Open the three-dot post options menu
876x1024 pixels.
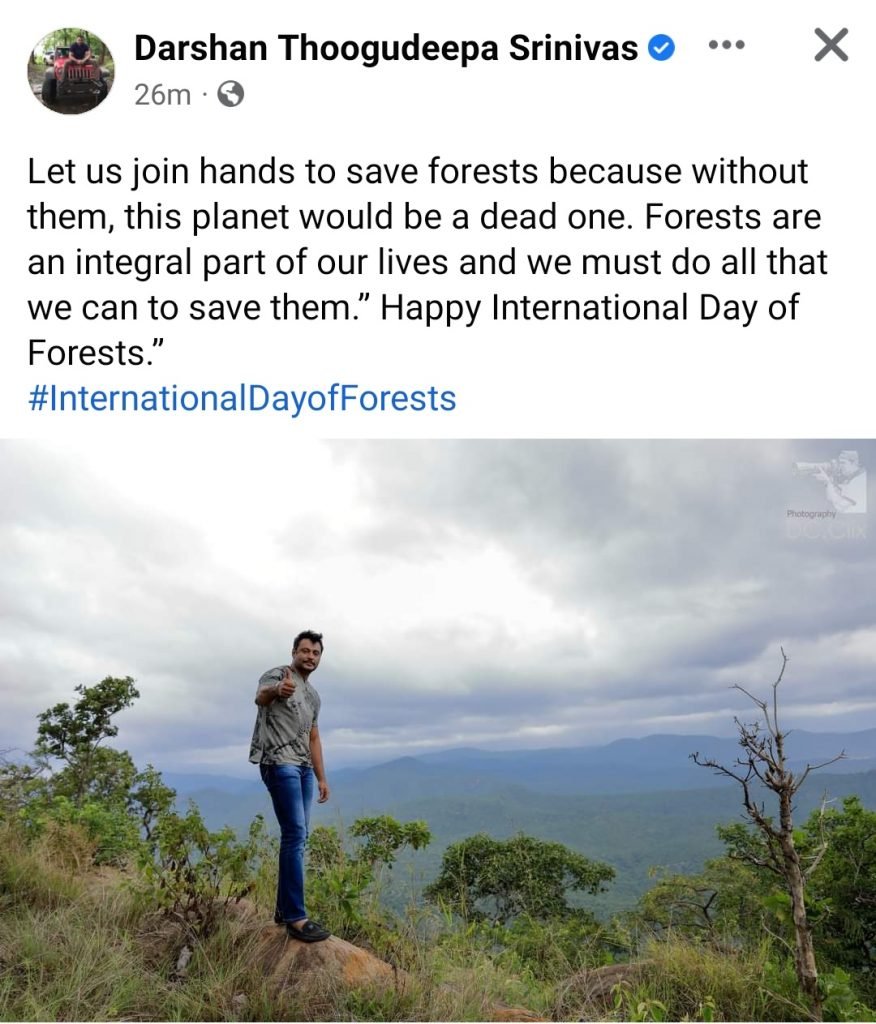click(x=726, y=46)
